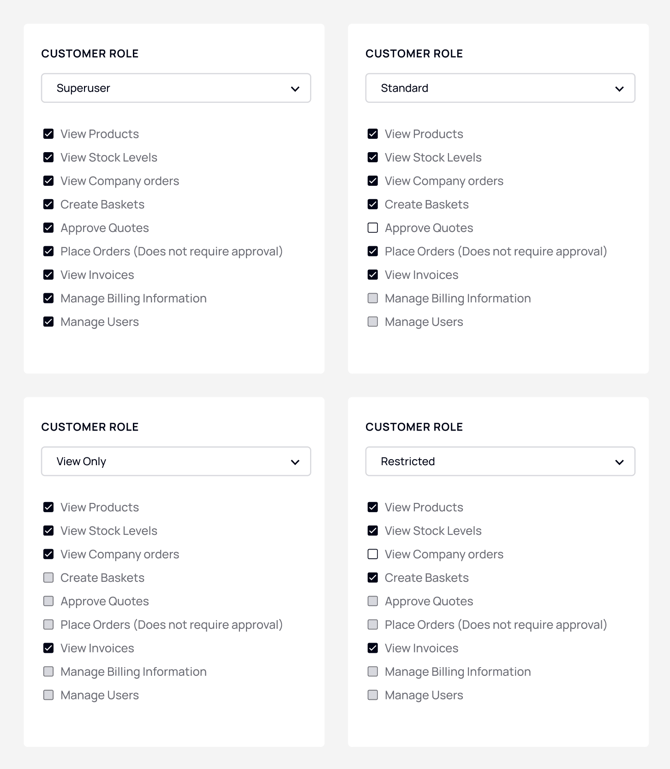
Task: Uncheck Place Orders in Standard card
Action: click(373, 251)
